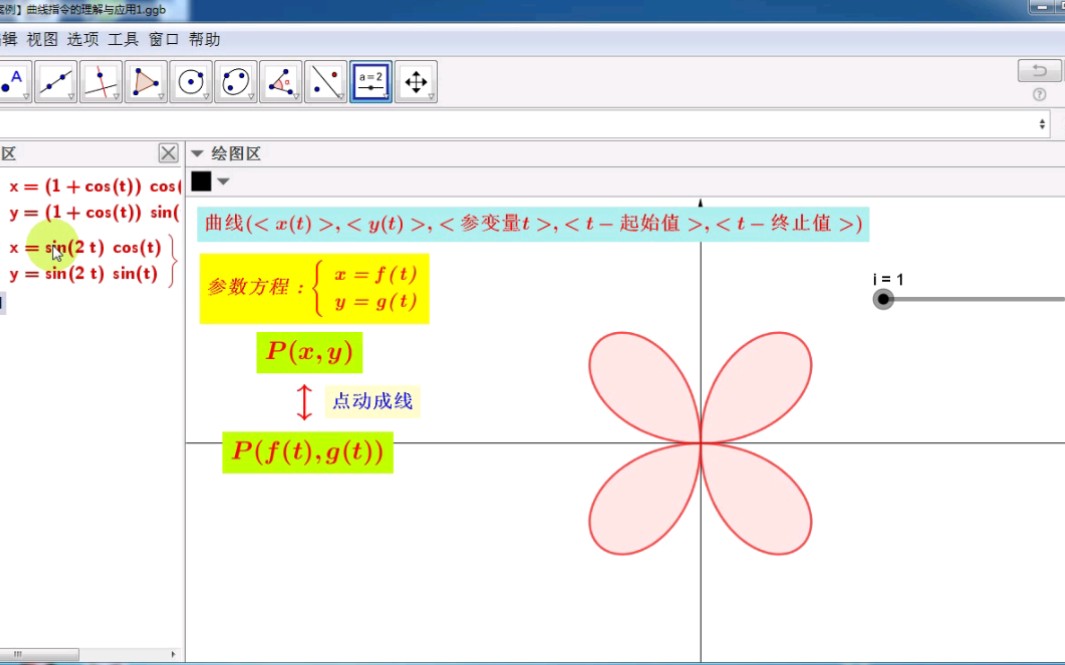Open the Point tool dropdown arrow
This screenshot has height=665, width=1065.
[26, 95]
